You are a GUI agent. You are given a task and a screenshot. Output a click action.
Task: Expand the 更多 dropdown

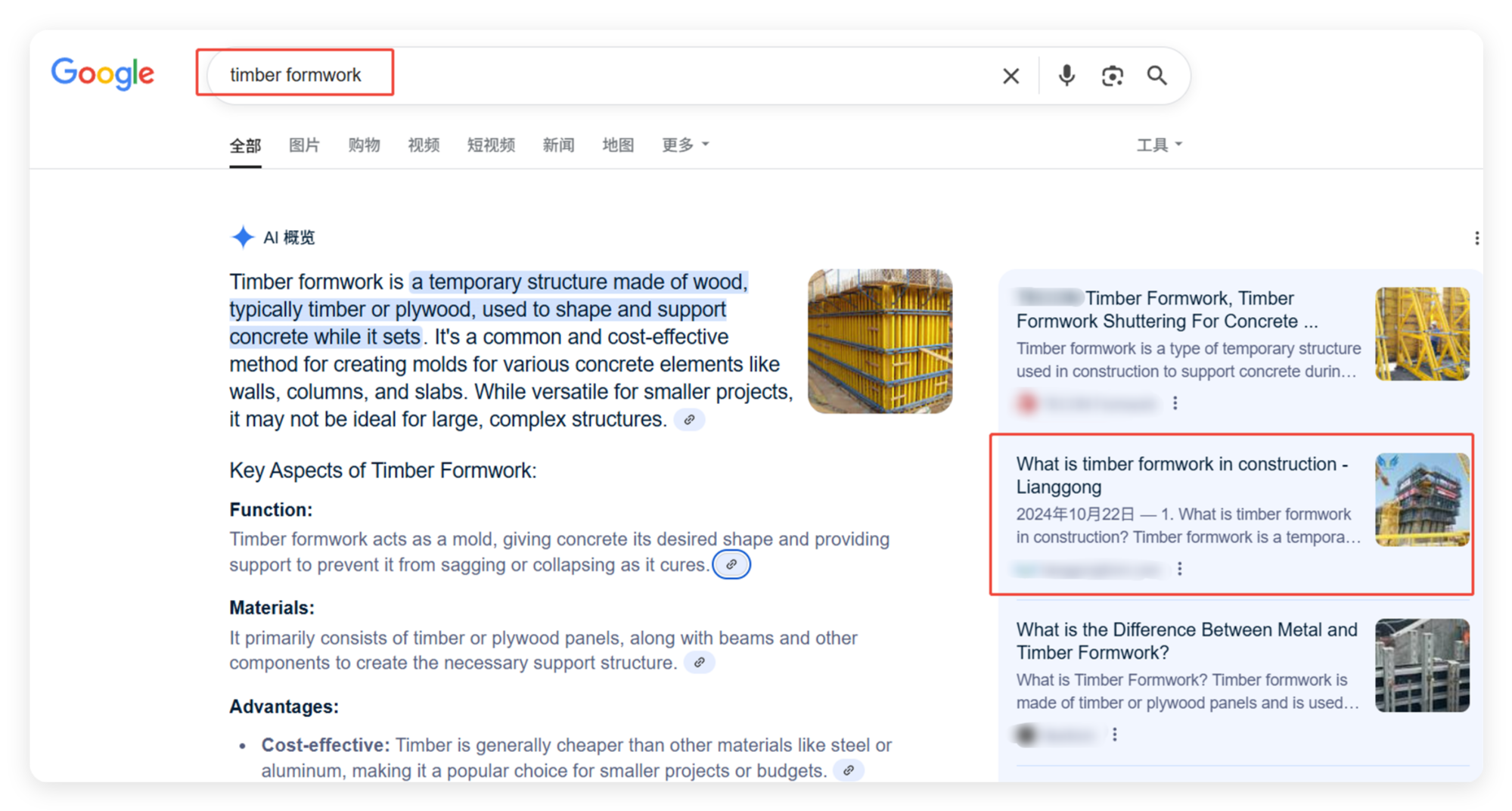click(685, 144)
